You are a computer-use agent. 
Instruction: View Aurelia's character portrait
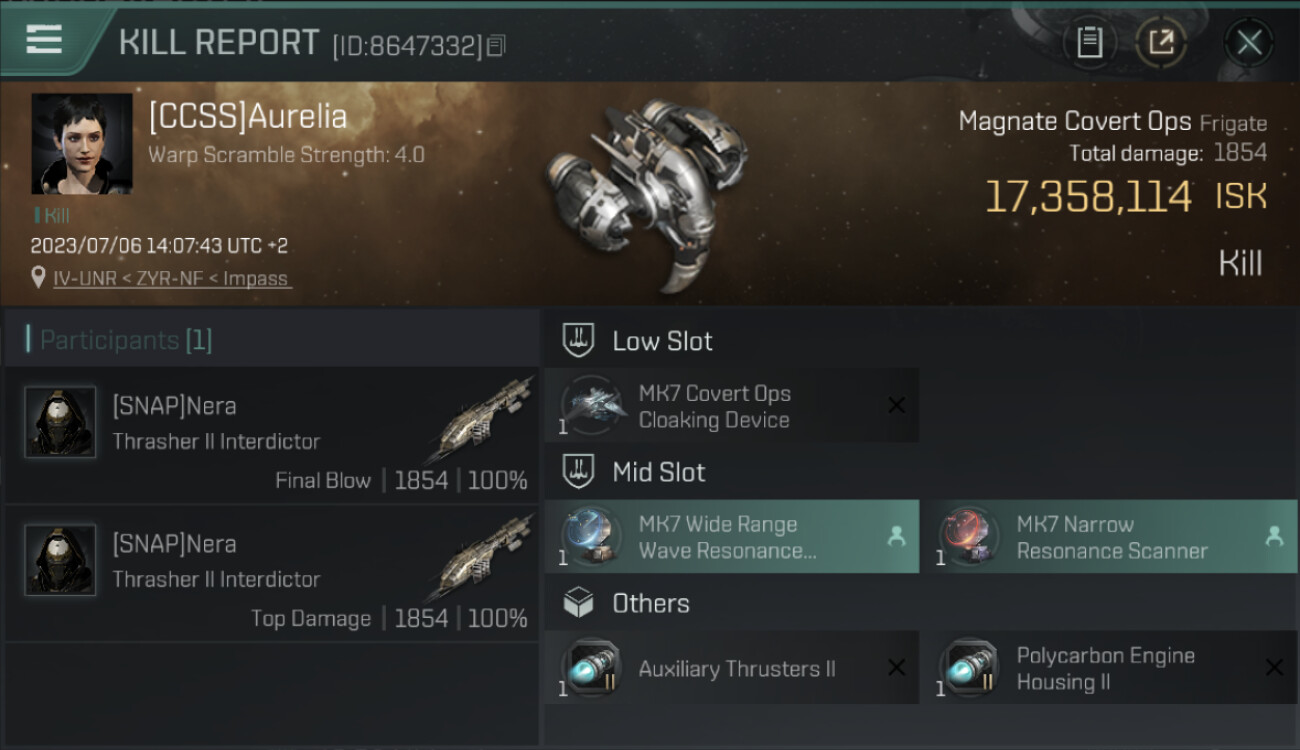pos(82,144)
